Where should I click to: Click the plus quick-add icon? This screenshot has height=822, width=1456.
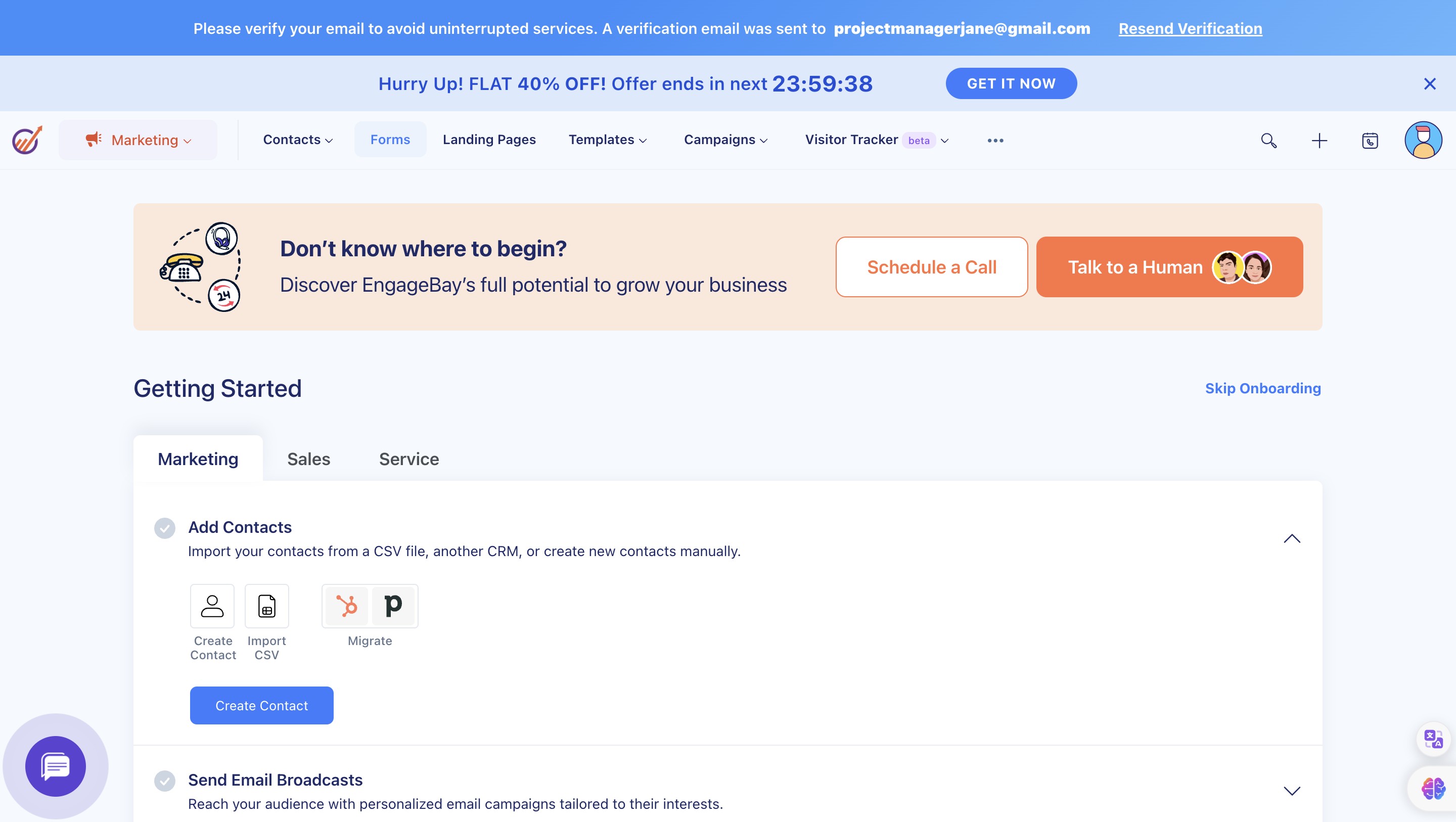[1318, 140]
